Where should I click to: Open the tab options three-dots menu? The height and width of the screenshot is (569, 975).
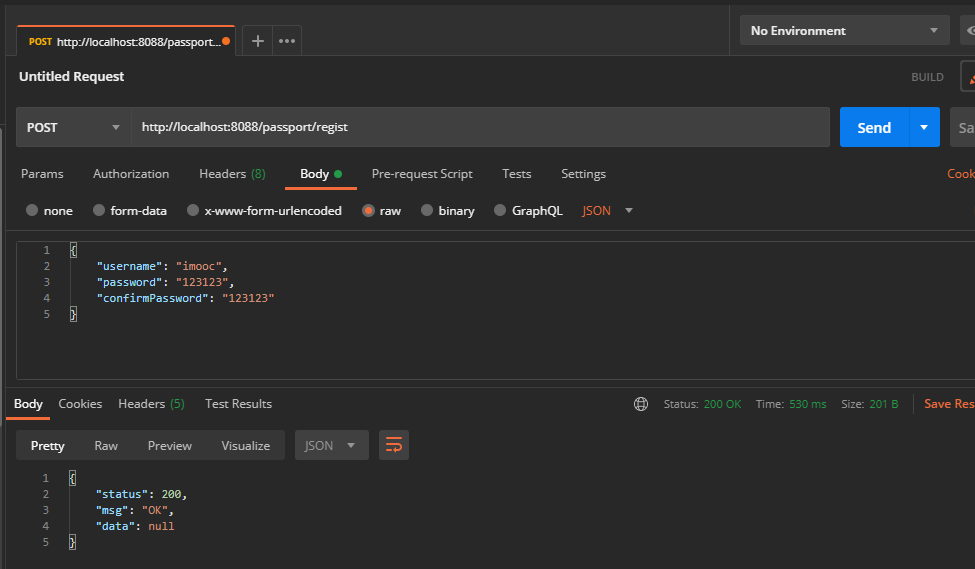coord(287,41)
